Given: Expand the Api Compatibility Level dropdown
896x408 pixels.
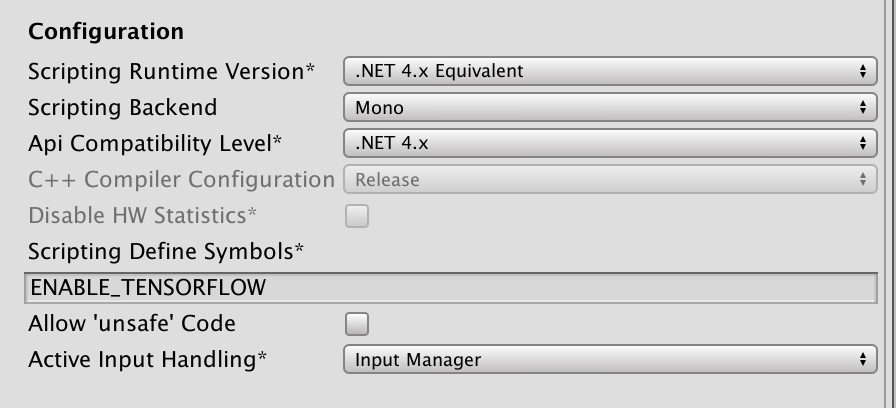Looking at the screenshot, I should pyautogui.click(x=608, y=144).
